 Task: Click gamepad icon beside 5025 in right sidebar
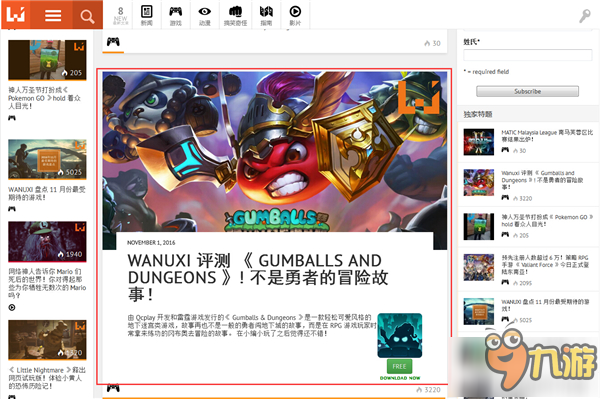tap(505, 319)
